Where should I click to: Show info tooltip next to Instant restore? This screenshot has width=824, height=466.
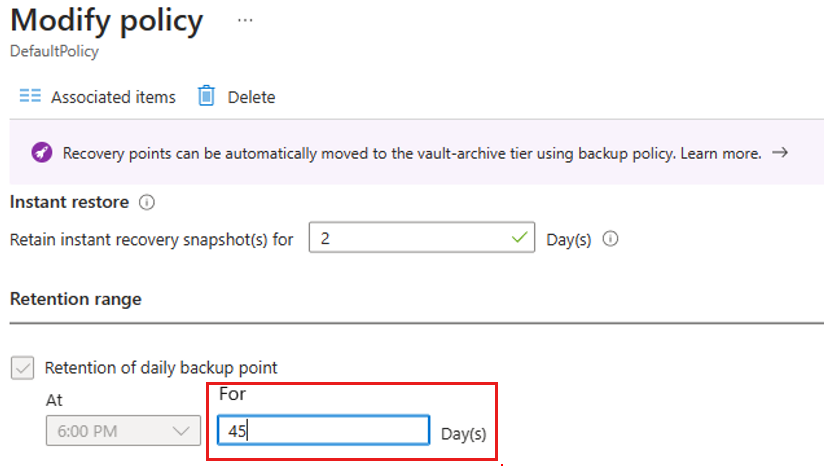(147, 202)
